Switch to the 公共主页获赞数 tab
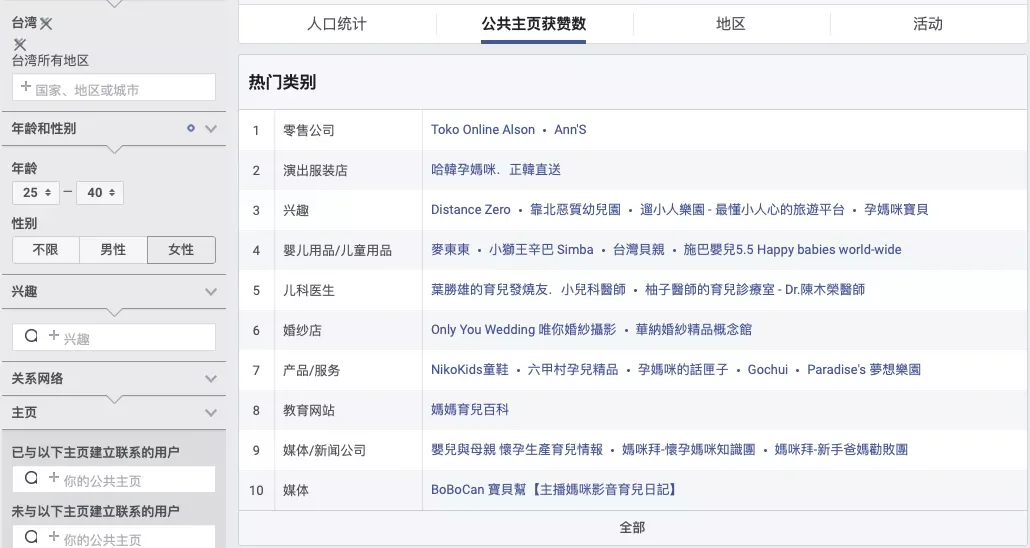This screenshot has height=548, width=1030. (x=533, y=24)
